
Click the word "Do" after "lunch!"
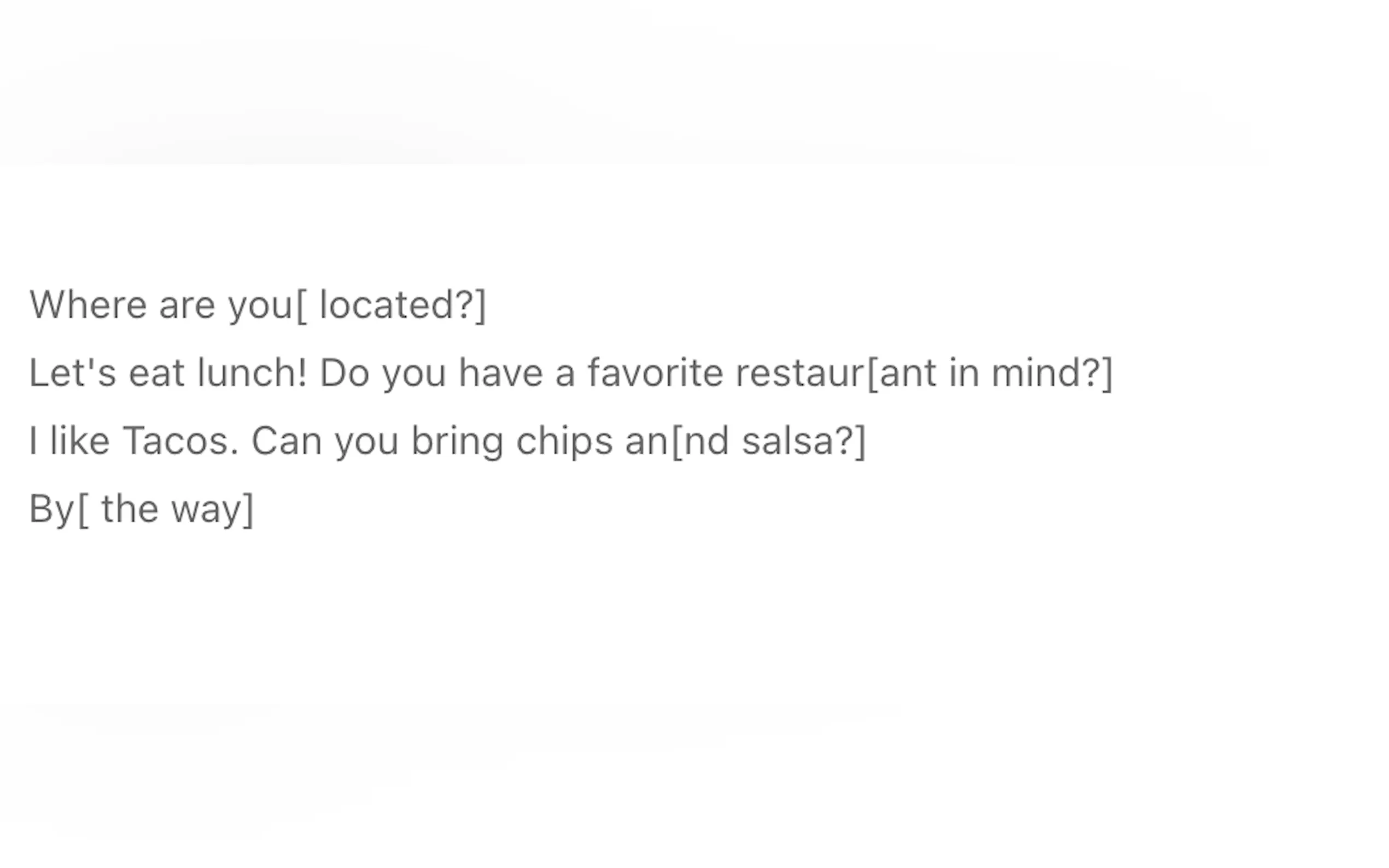coord(344,373)
